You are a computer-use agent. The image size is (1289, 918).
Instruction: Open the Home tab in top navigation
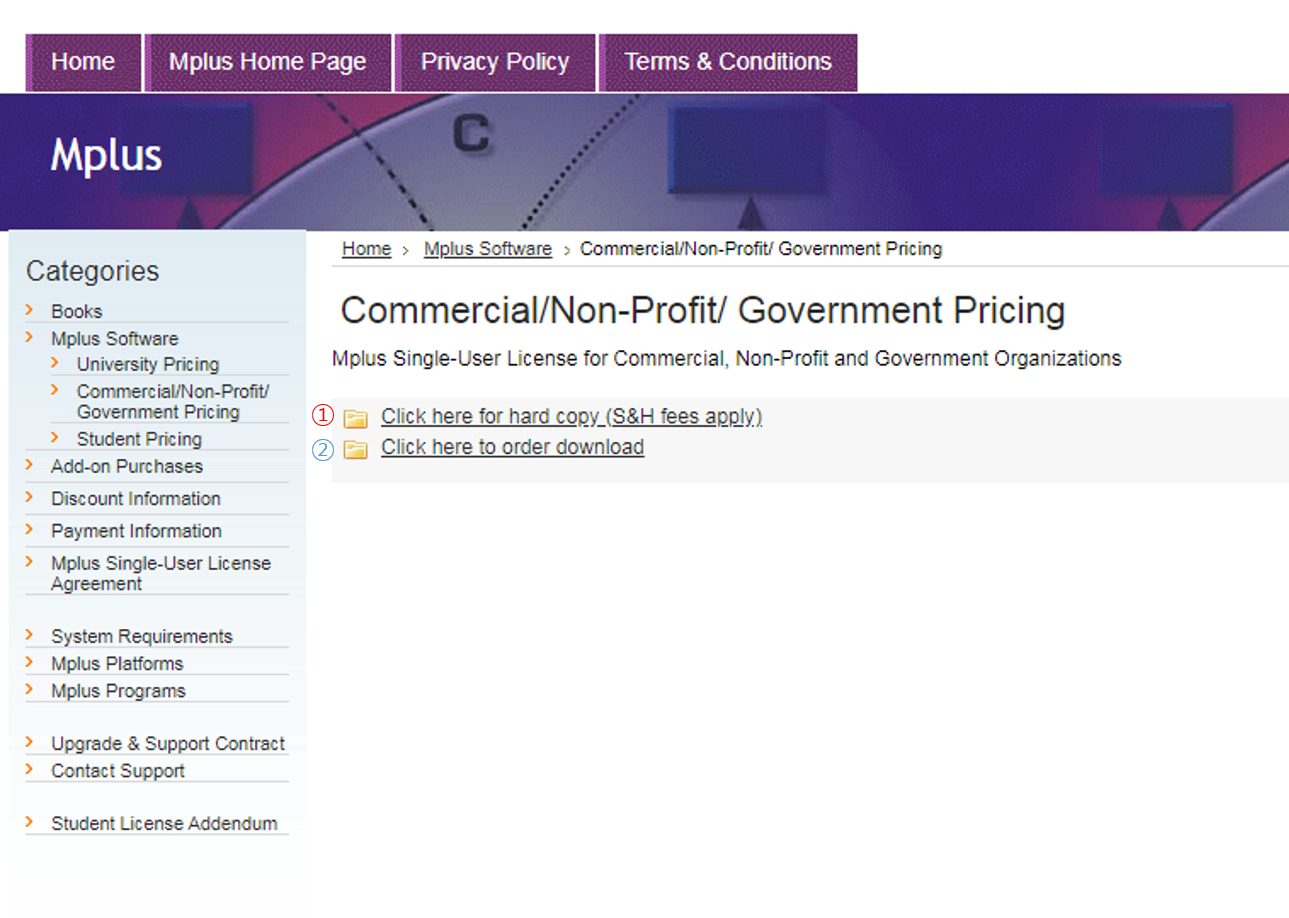(x=83, y=62)
